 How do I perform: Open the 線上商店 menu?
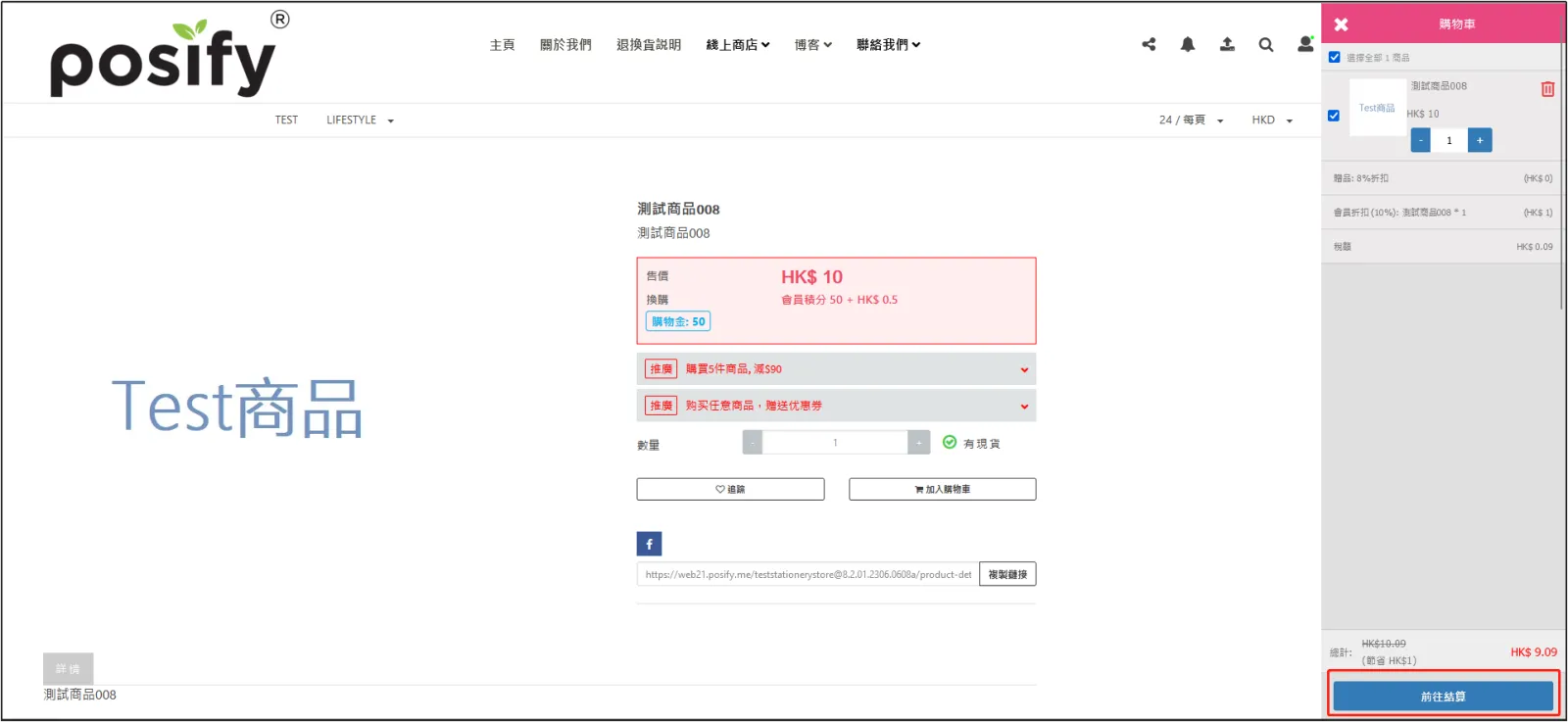coord(737,45)
